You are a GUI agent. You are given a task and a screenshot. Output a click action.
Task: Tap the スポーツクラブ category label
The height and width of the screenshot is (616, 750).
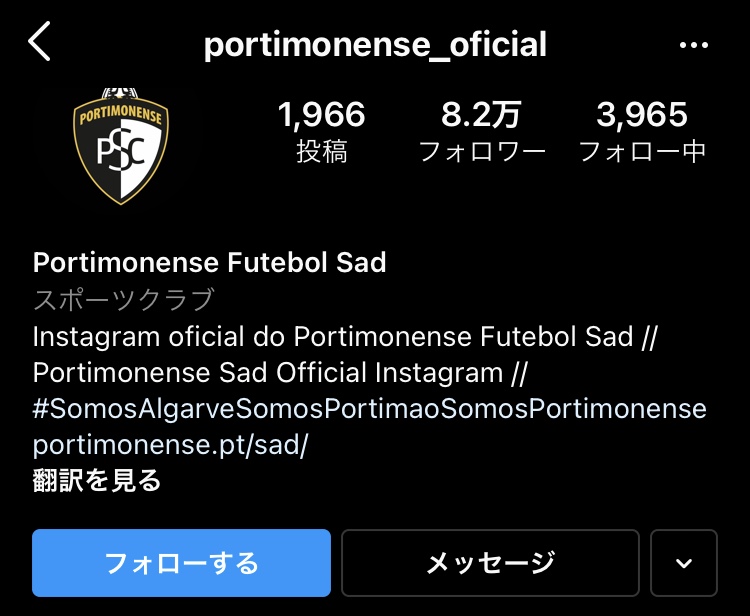click(x=124, y=299)
